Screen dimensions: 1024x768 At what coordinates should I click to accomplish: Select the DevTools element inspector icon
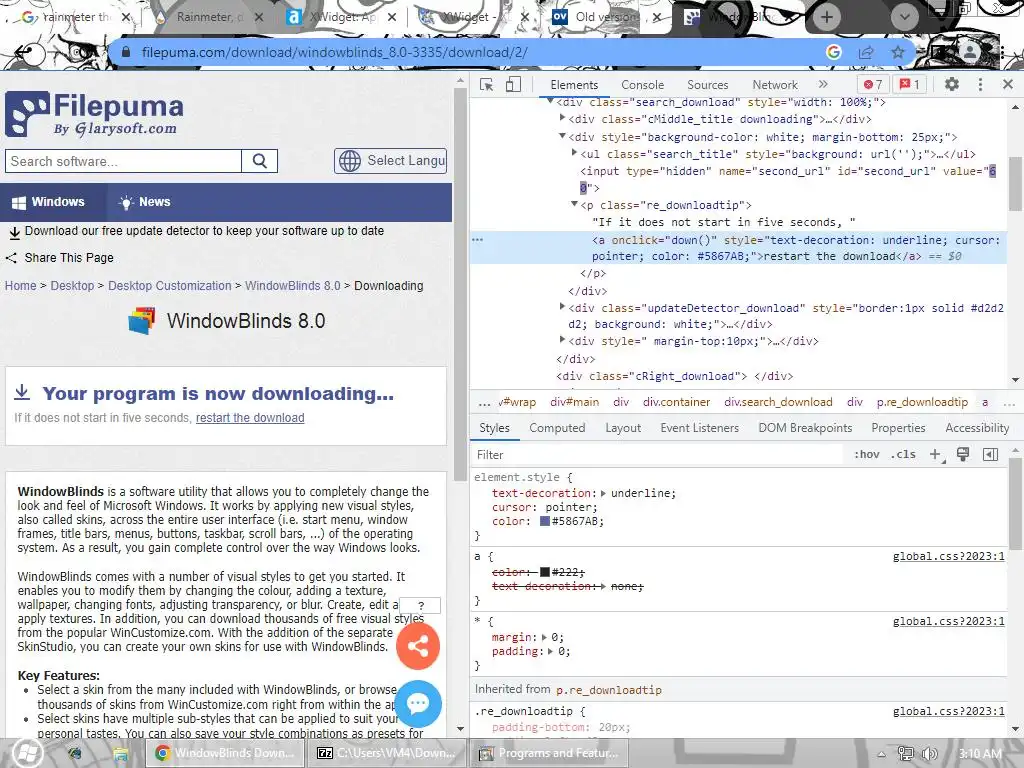(486, 84)
